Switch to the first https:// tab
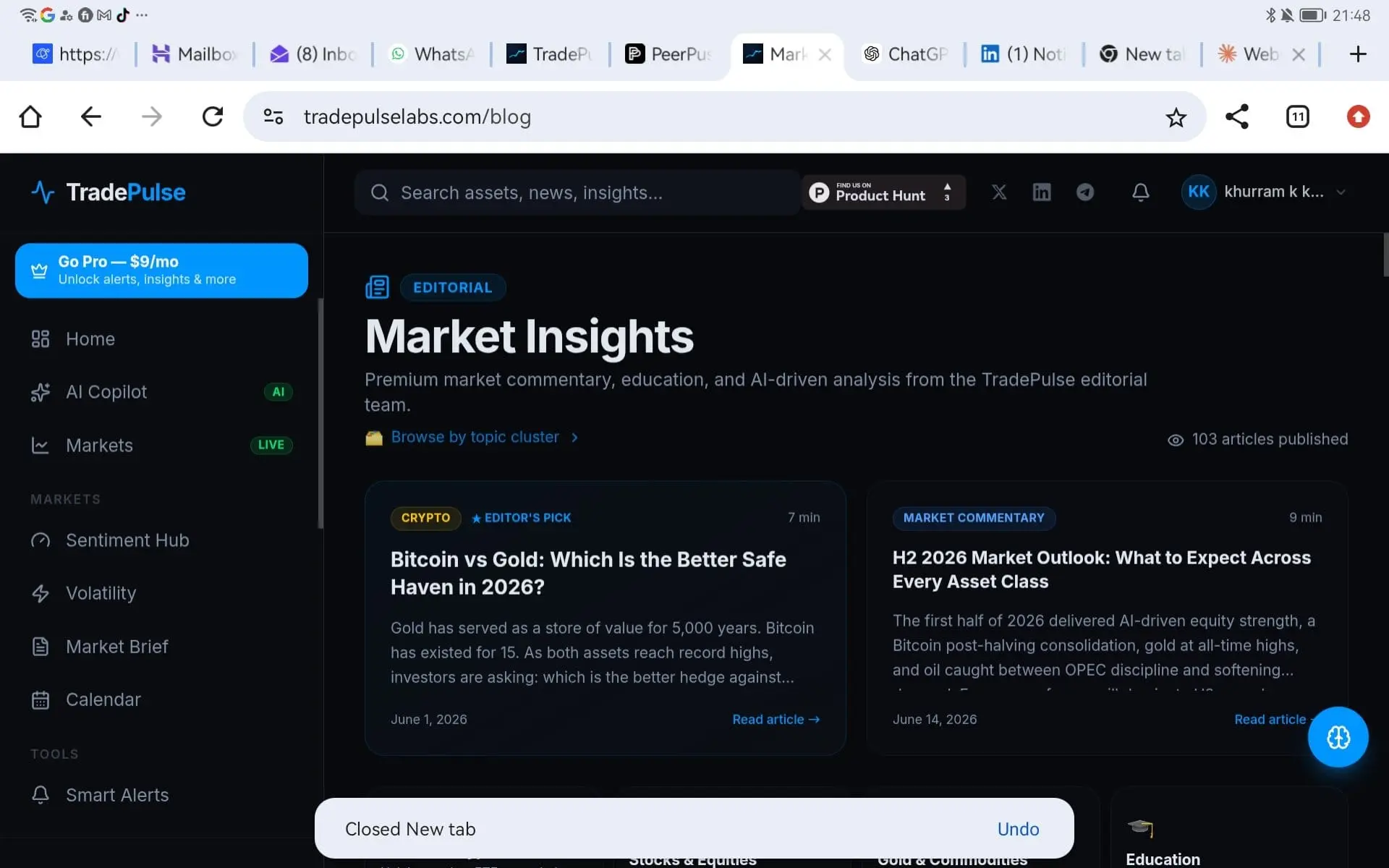Image resolution: width=1389 pixels, height=868 pixels. tap(75, 54)
